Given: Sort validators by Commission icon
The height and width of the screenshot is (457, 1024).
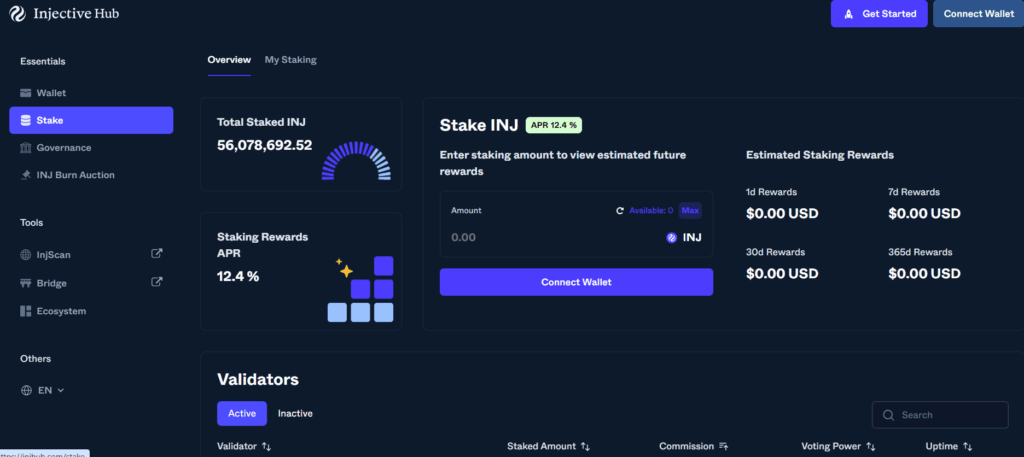Looking at the screenshot, I should 723,447.
